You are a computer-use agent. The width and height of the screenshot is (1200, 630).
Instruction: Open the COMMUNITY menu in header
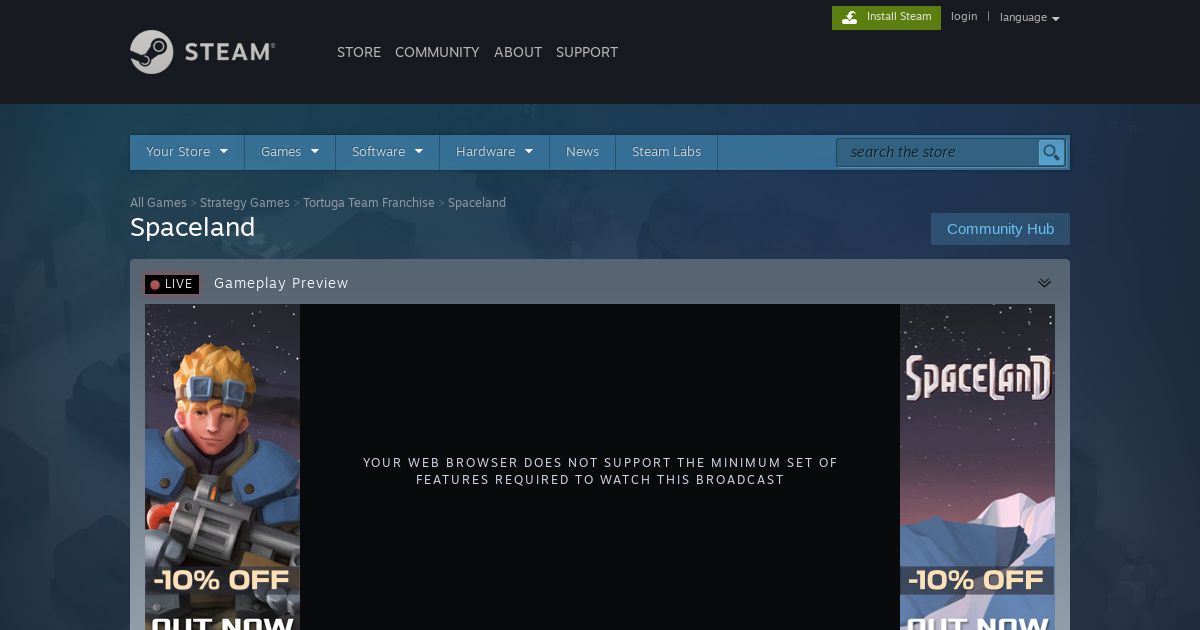click(437, 52)
